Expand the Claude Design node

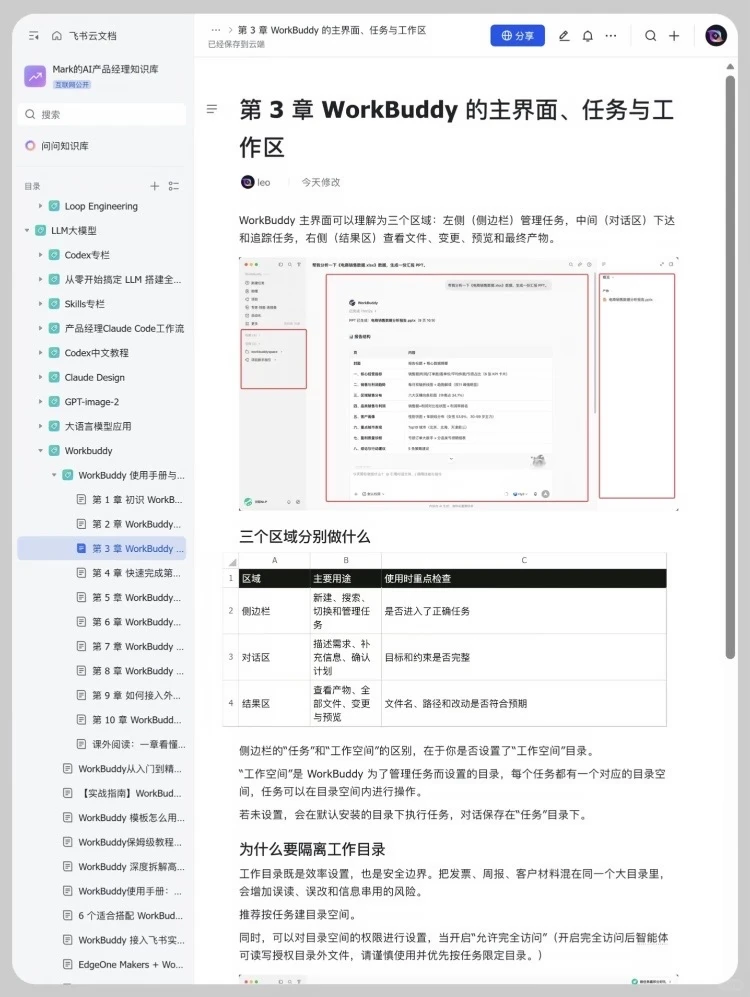[40, 377]
